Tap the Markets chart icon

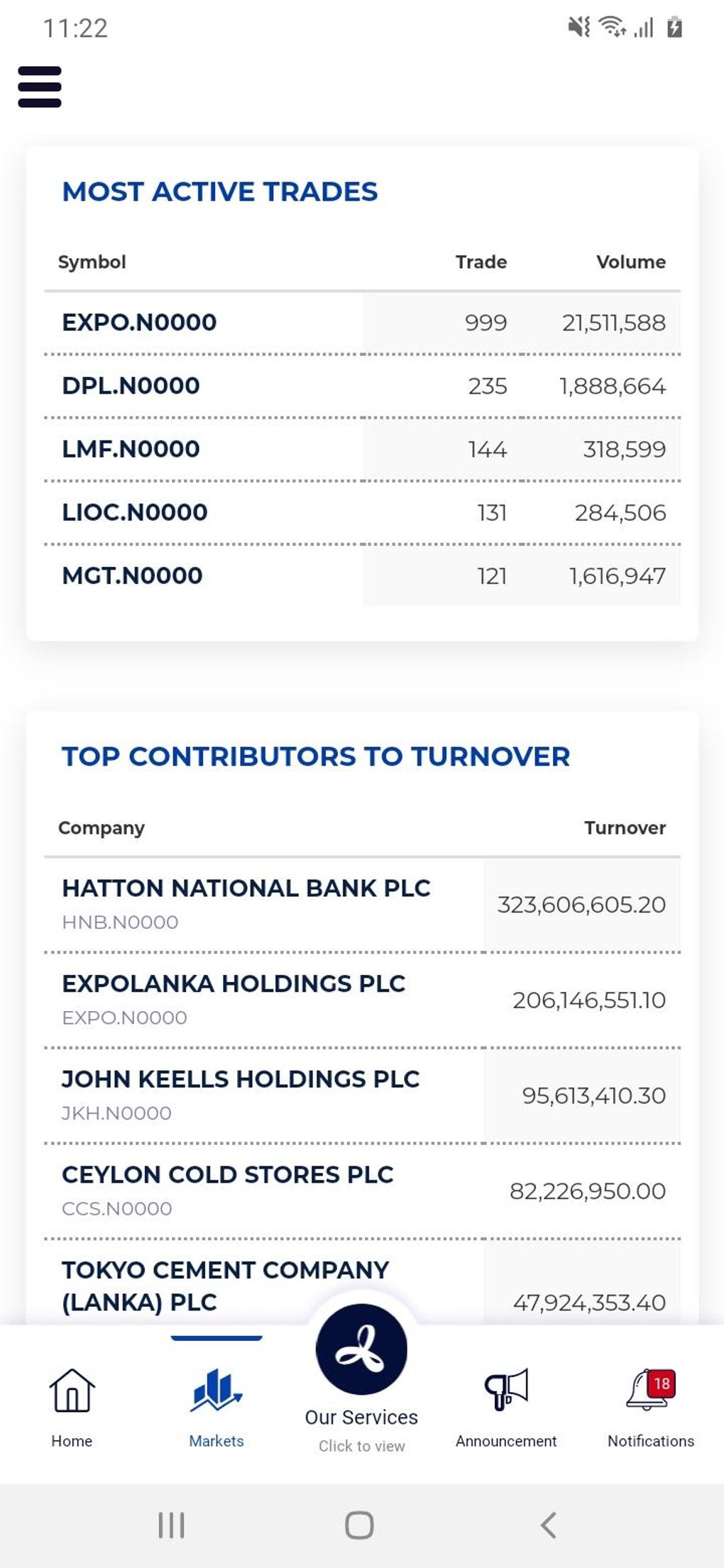(216, 1390)
